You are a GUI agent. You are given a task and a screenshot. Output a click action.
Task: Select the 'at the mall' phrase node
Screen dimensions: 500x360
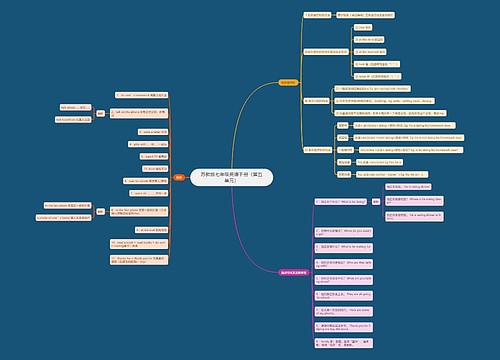click(152, 230)
